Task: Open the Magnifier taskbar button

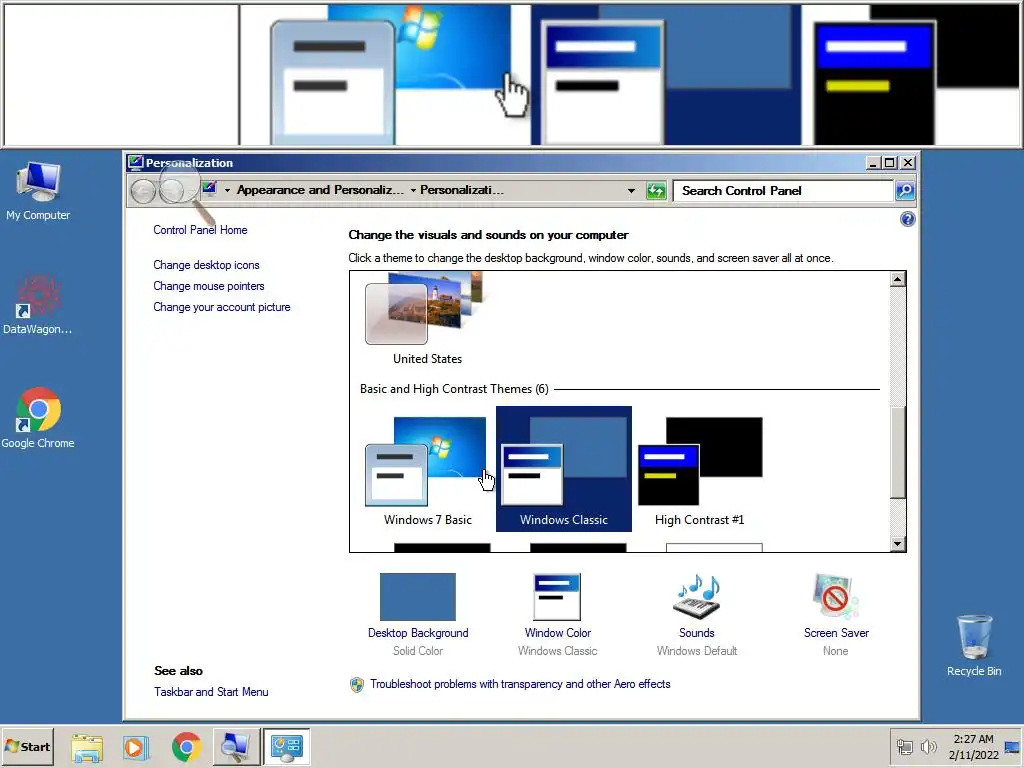Action: 235,747
